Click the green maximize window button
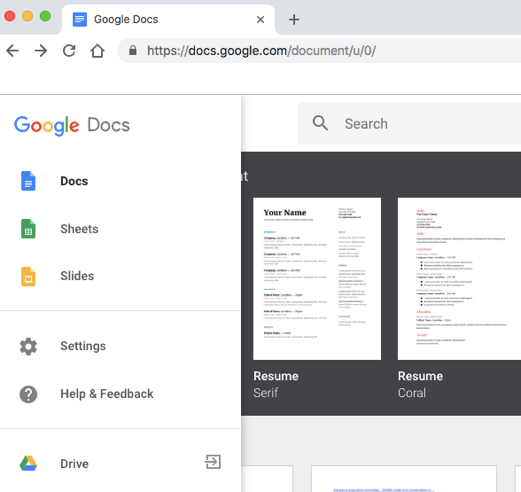 coord(45,16)
